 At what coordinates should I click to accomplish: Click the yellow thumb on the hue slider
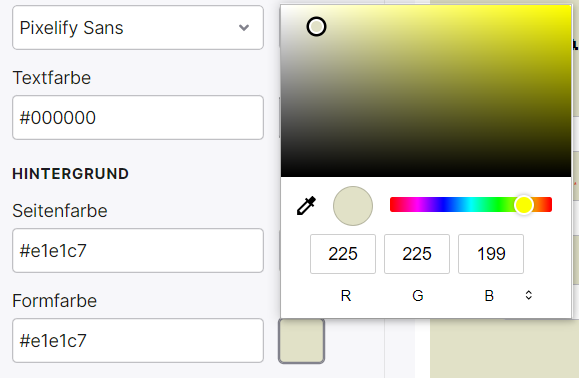tap(524, 205)
